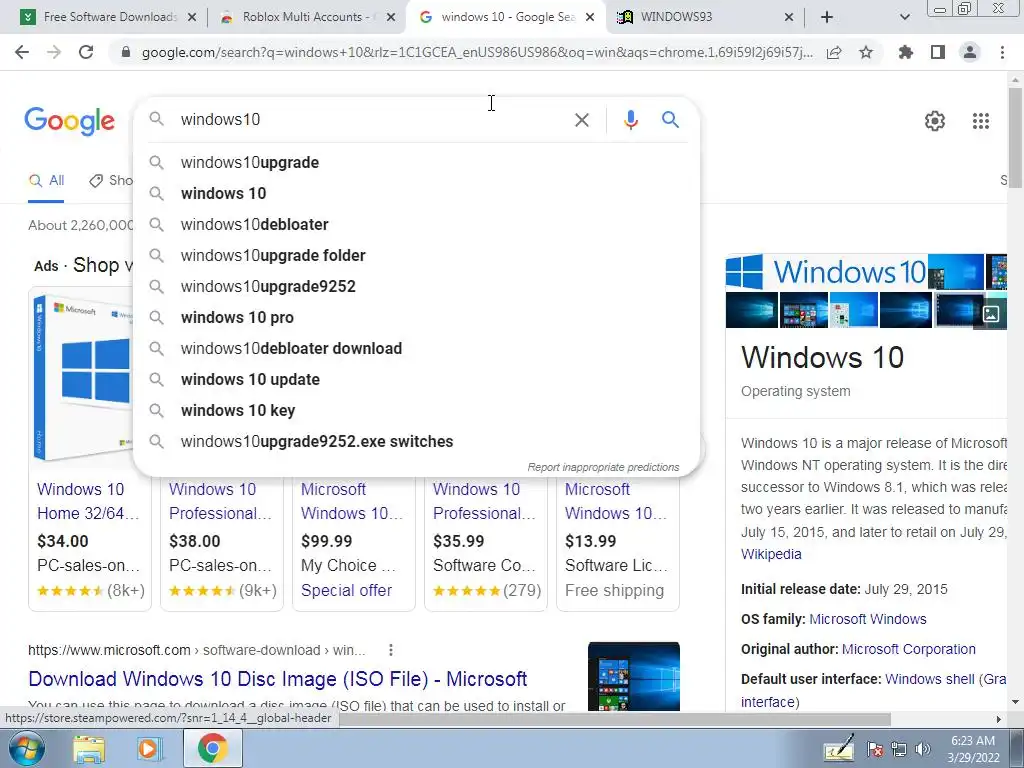1024x768 pixels.
Task: Open a new browser tab
Action: coord(827,17)
